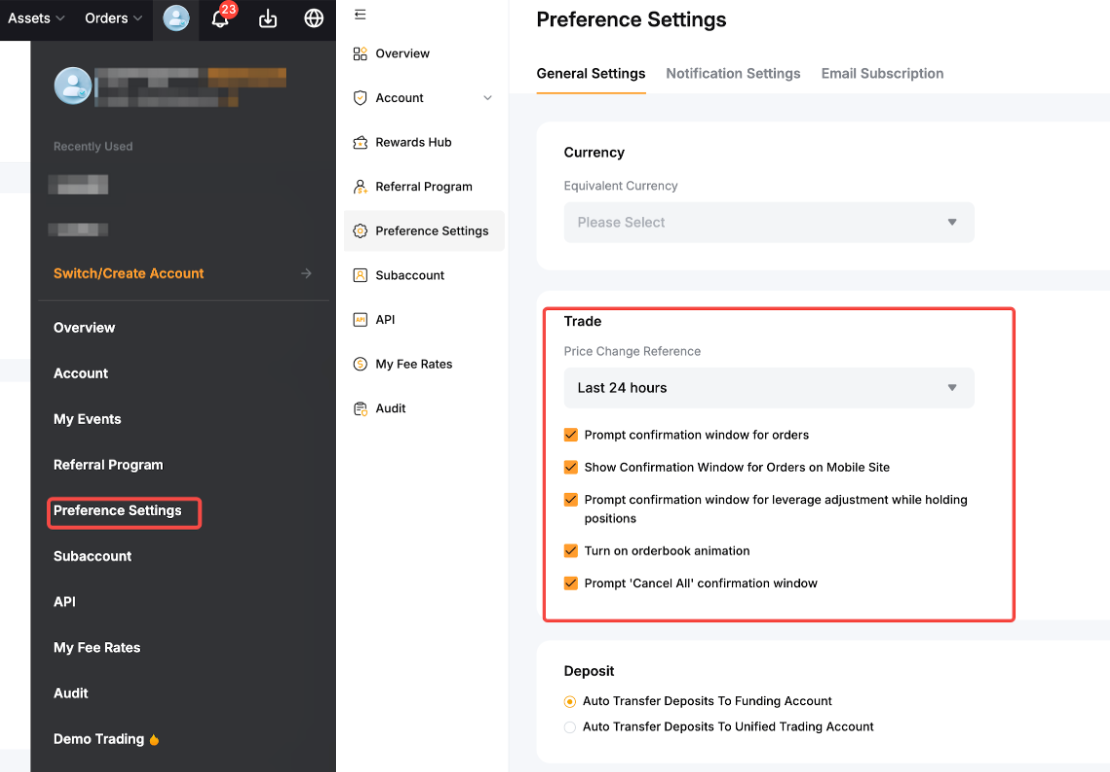The image size is (1110, 772).
Task: Open the Equivalent Currency dropdown
Action: click(768, 222)
